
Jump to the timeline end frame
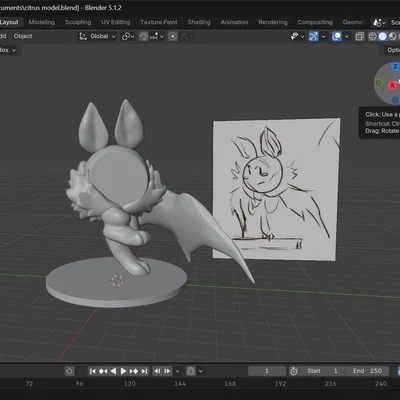pyautogui.click(x=145, y=371)
